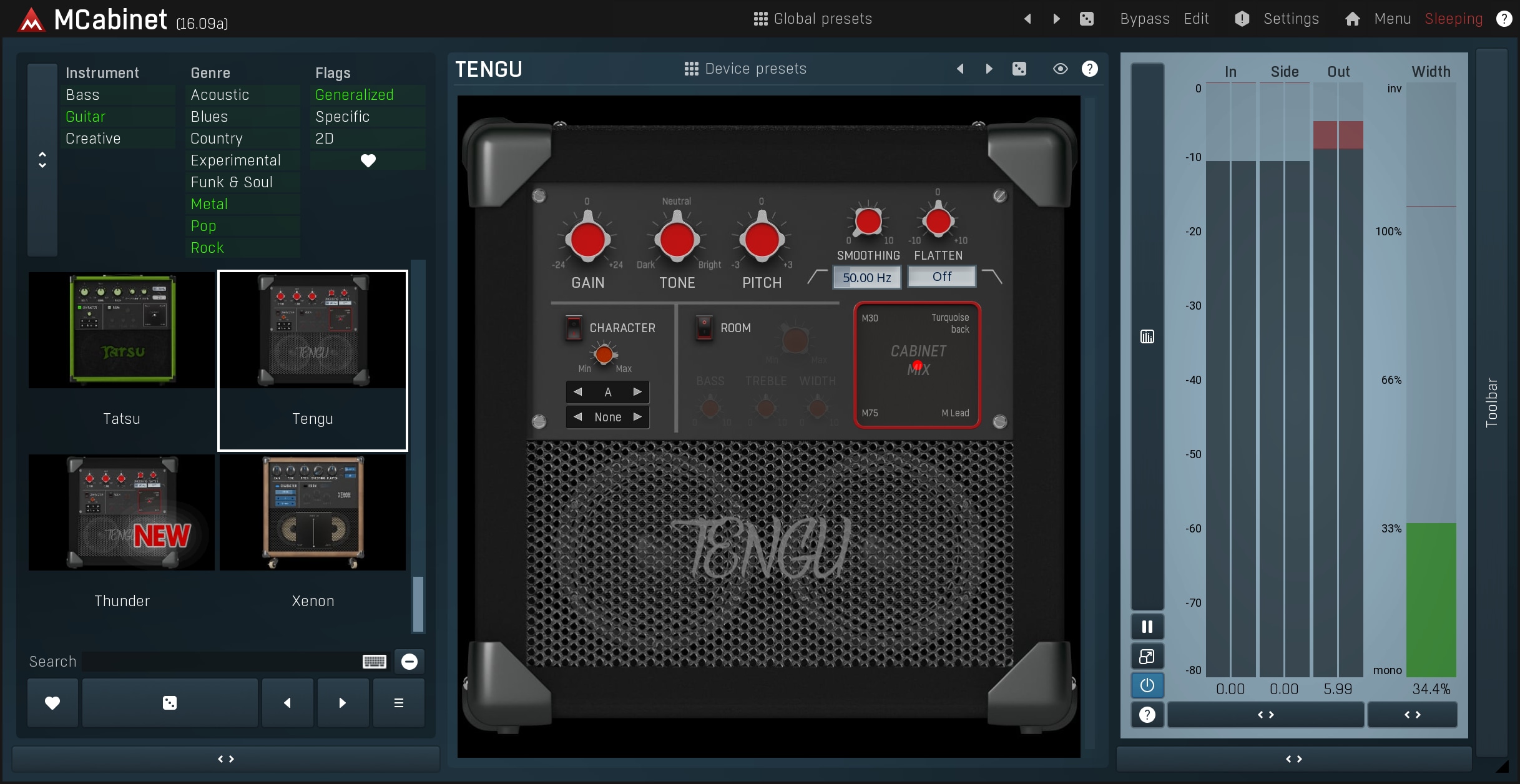The width and height of the screenshot is (1520, 784).
Task: Select previous cabinet in browser
Action: [x=287, y=703]
